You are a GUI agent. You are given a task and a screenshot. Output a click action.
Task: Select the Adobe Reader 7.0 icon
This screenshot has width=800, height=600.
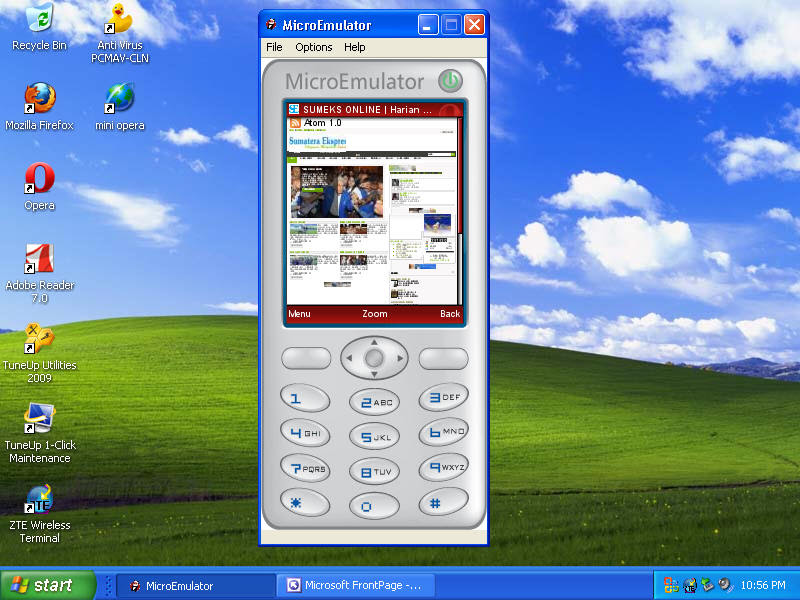pyautogui.click(x=39, y=273)
